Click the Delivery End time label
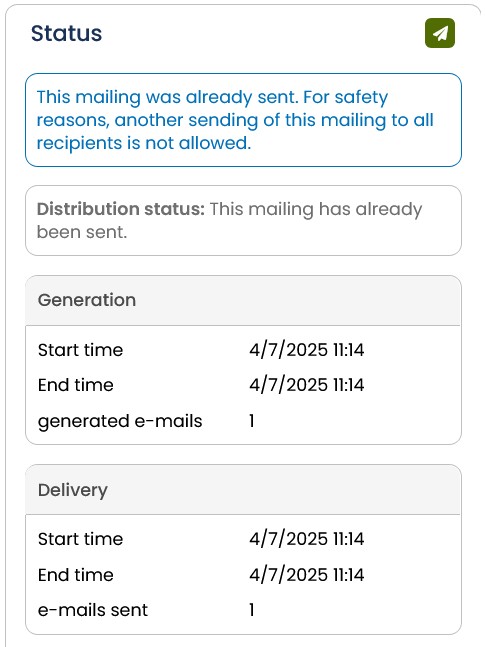Image resolution: width=485 pixels, height=647 pixels. pos(76,575)
